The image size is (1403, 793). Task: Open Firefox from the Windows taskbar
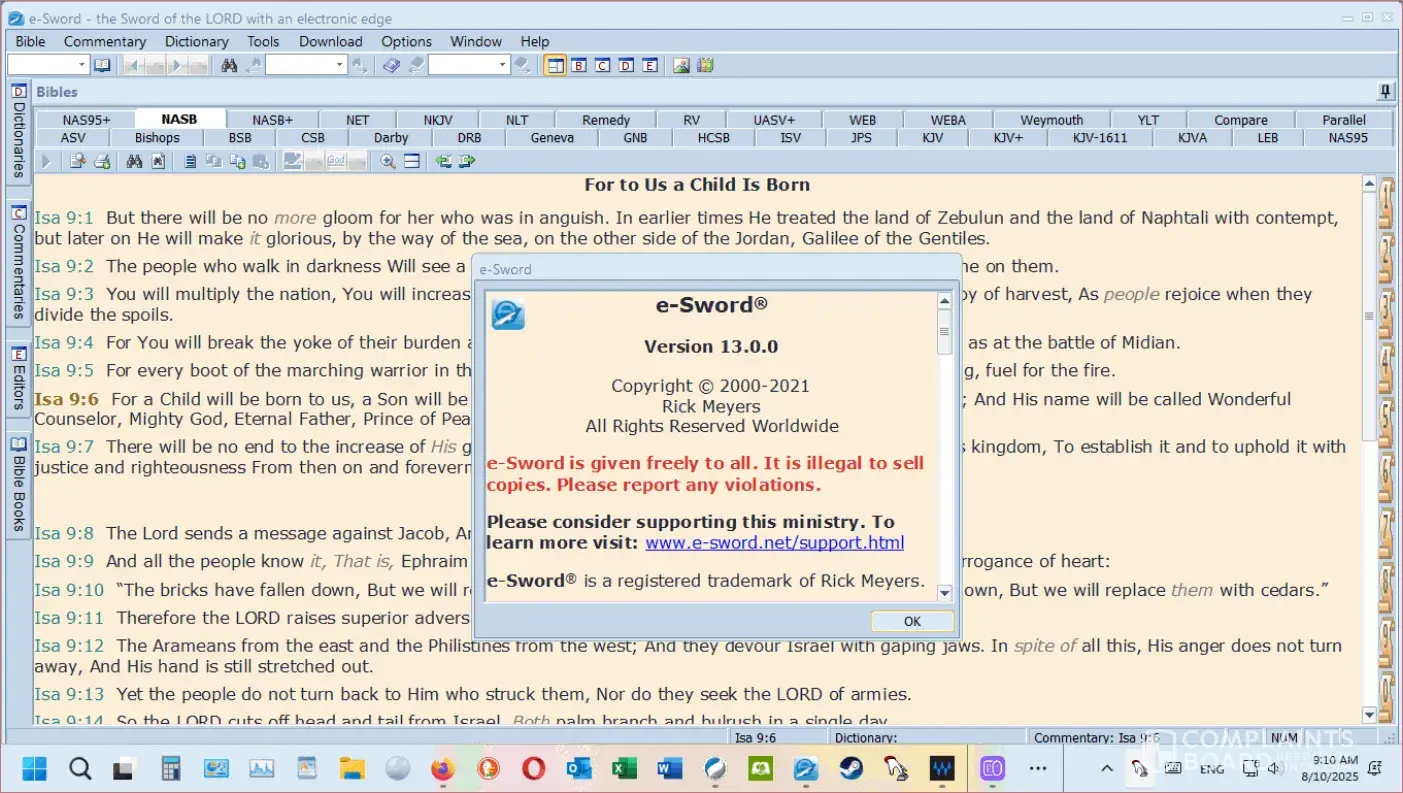[x=442, y=768]
